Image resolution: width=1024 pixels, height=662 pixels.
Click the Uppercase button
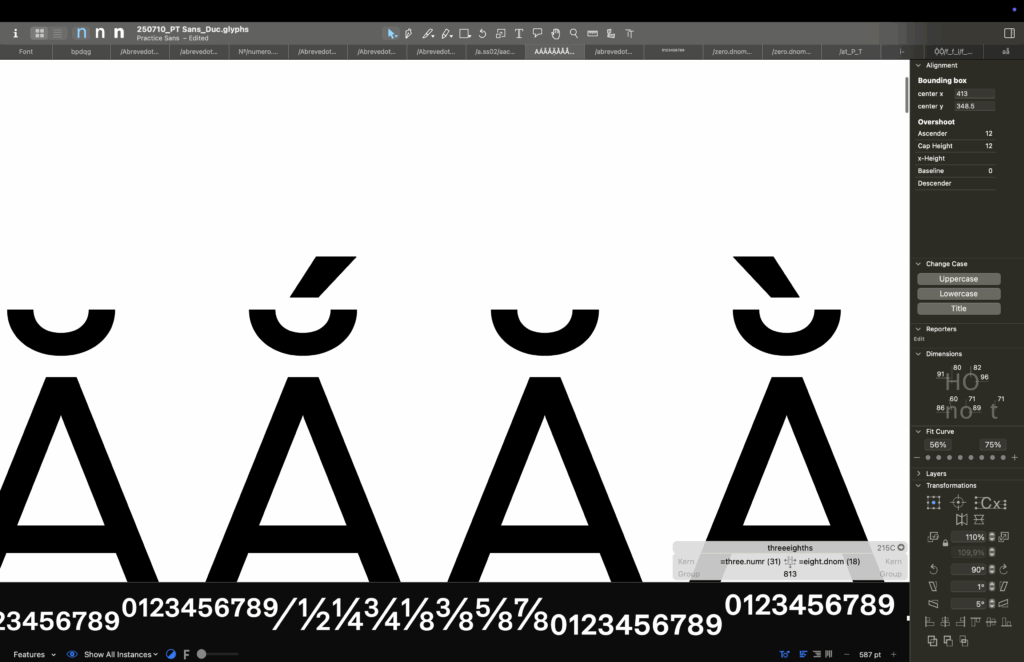[x=959, y=279]
